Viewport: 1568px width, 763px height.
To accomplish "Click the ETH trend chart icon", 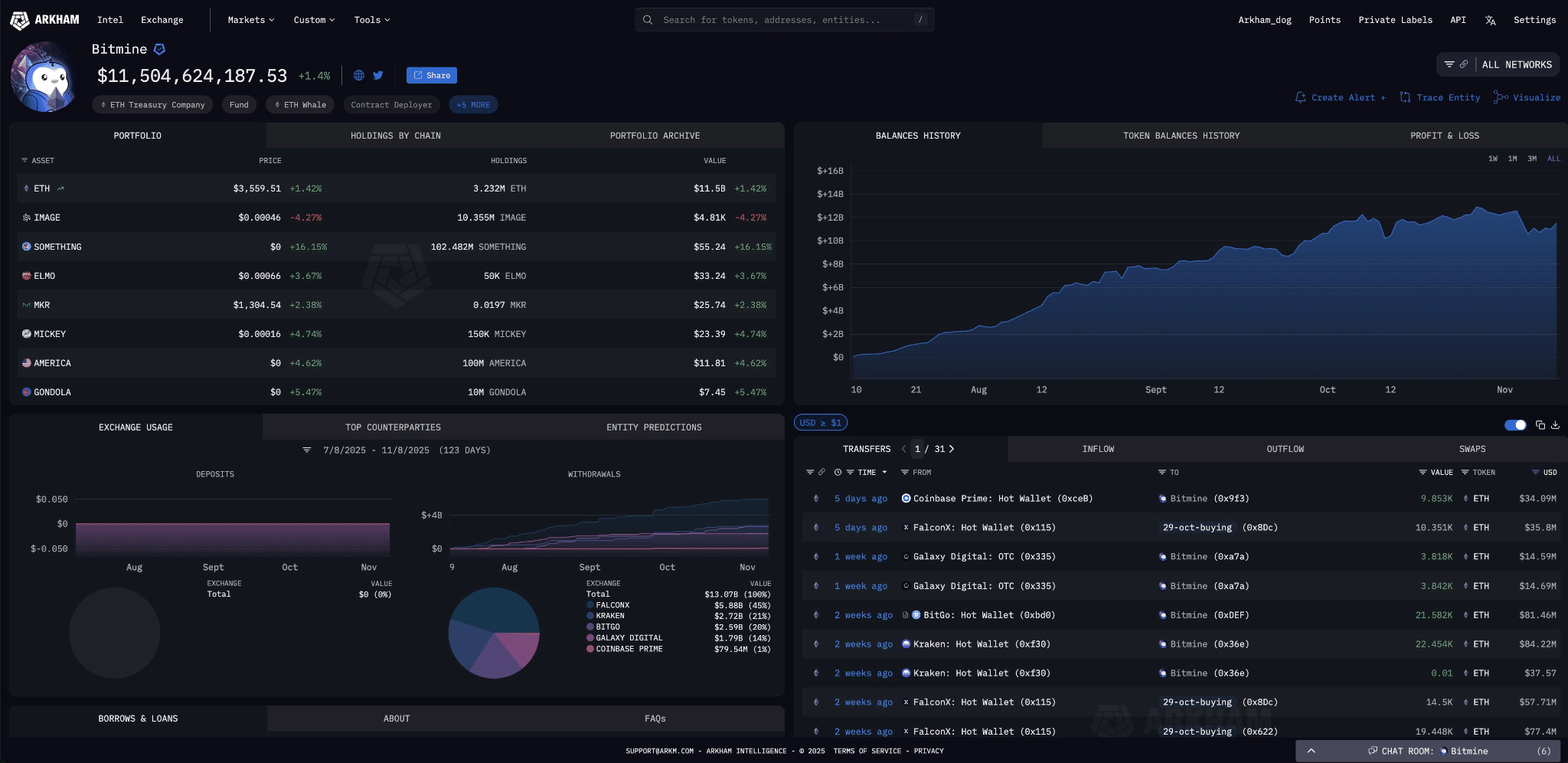I will 60,188.
